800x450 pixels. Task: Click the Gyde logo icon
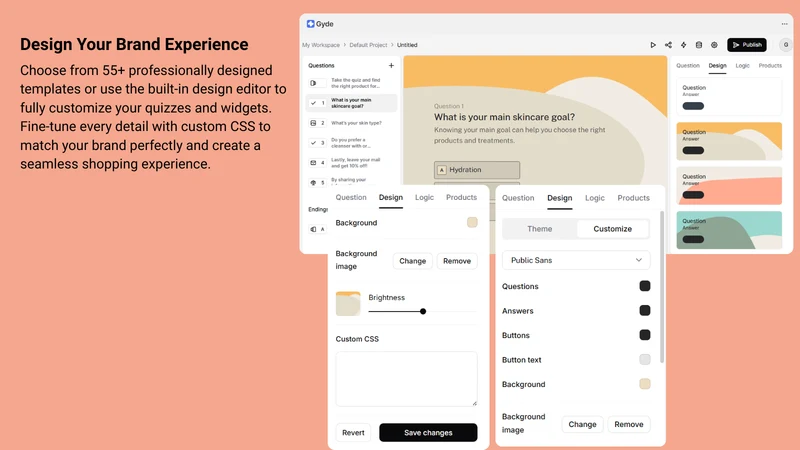point(310,24)
